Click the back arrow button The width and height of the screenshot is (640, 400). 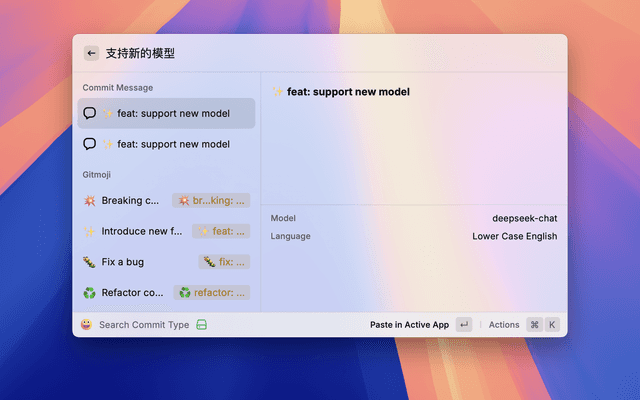[91, 53]
